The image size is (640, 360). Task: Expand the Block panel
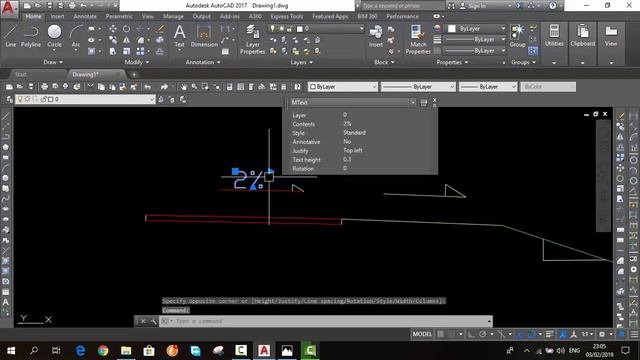click(384, 62)
